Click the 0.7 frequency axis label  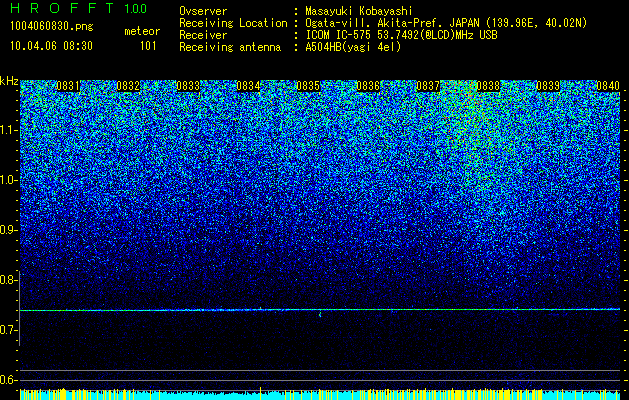(8, 330)
